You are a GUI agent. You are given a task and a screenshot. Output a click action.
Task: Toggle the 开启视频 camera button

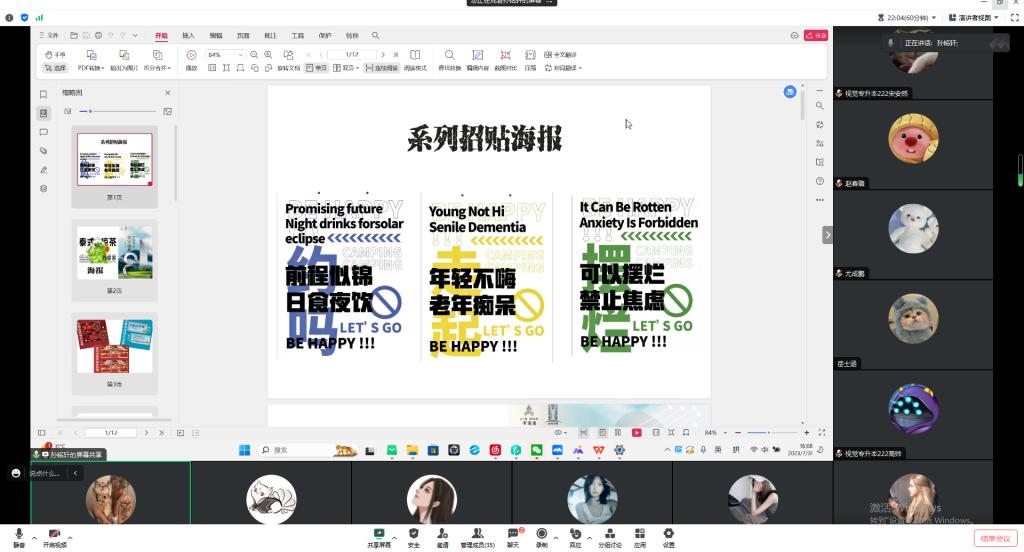coord(55,535)
